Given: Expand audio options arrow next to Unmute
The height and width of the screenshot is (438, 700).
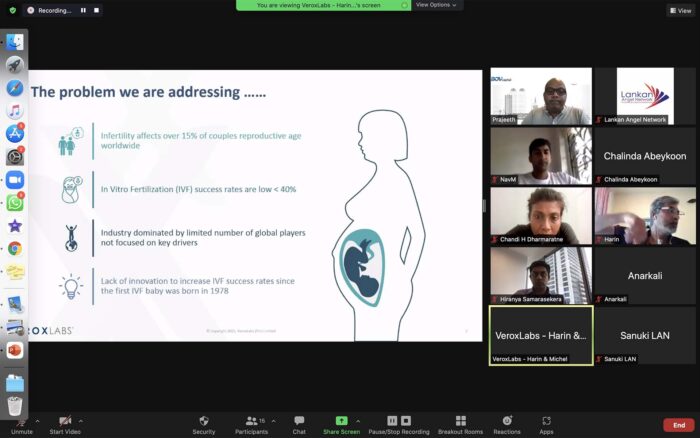Looking at the screenshot, I should [38, 420].
